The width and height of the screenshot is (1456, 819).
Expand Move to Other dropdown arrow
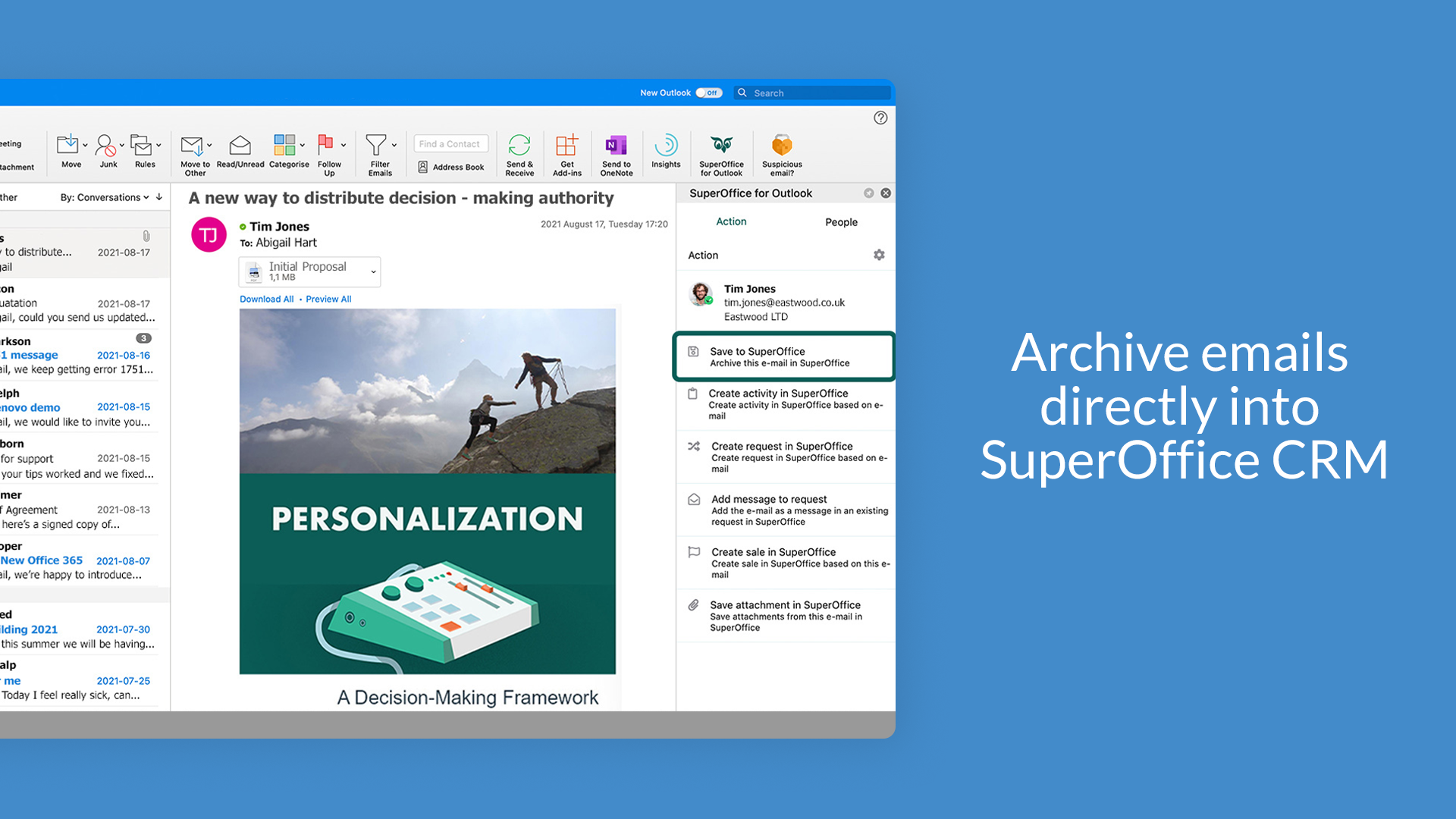(x=209, y=145)
